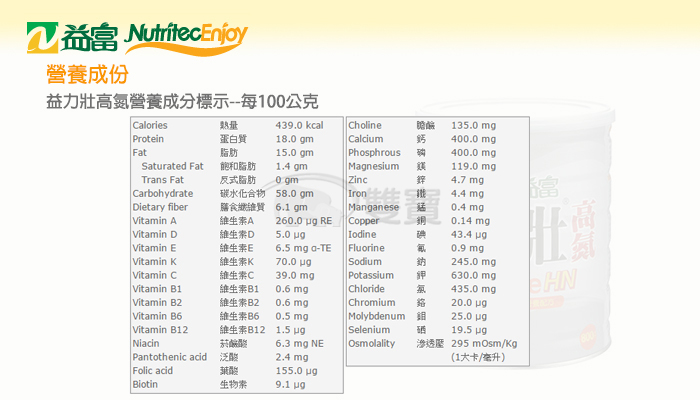Select the Pantothenic acid label
The width and height of the screenshot is (700, 400).
170,357
